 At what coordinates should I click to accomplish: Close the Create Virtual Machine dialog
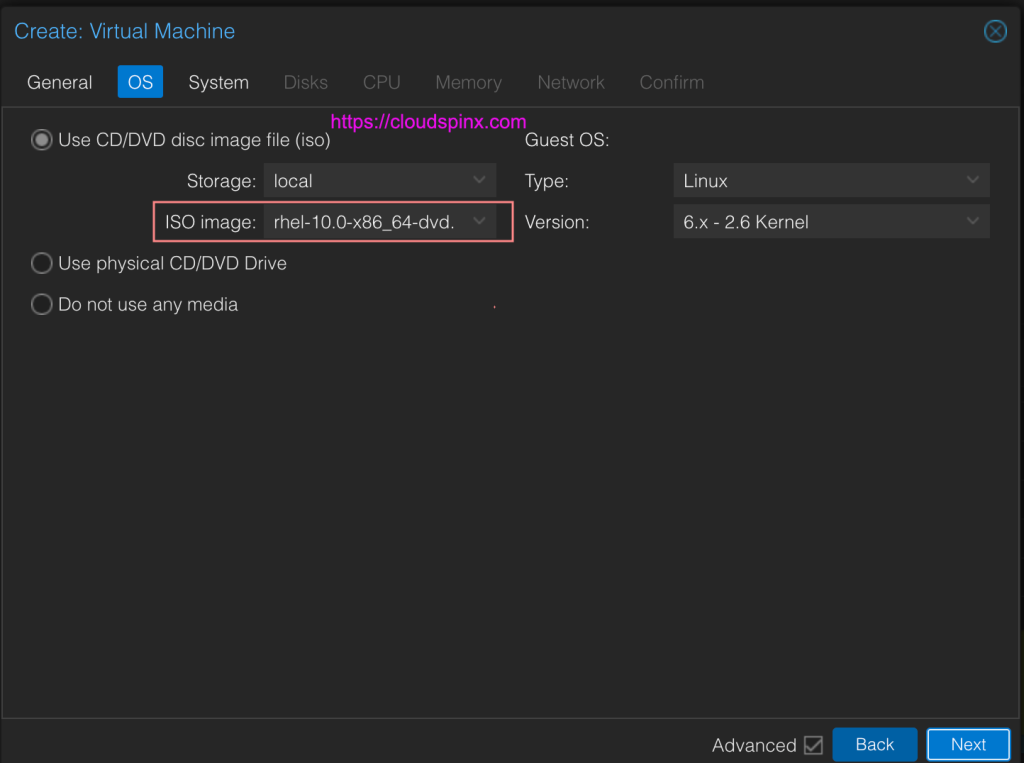[995, 31]
